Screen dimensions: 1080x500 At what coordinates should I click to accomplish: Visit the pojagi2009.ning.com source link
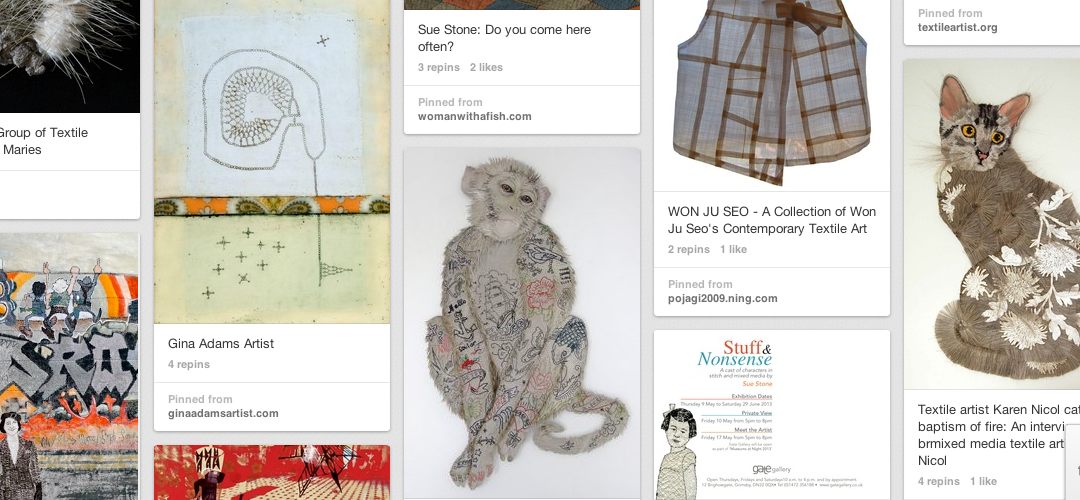click(723, 298)
